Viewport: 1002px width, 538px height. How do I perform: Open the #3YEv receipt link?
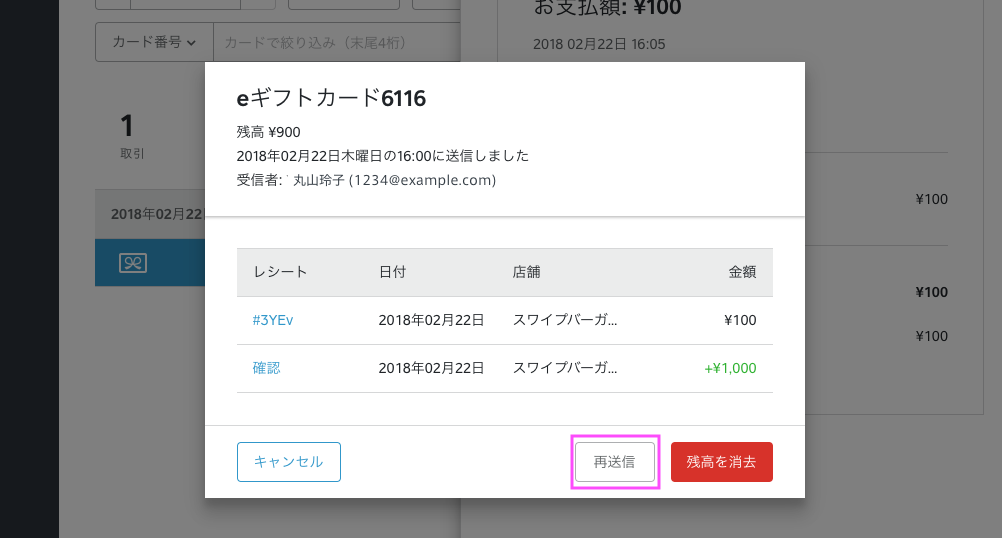pyautogui.click(x=273, y=320)
